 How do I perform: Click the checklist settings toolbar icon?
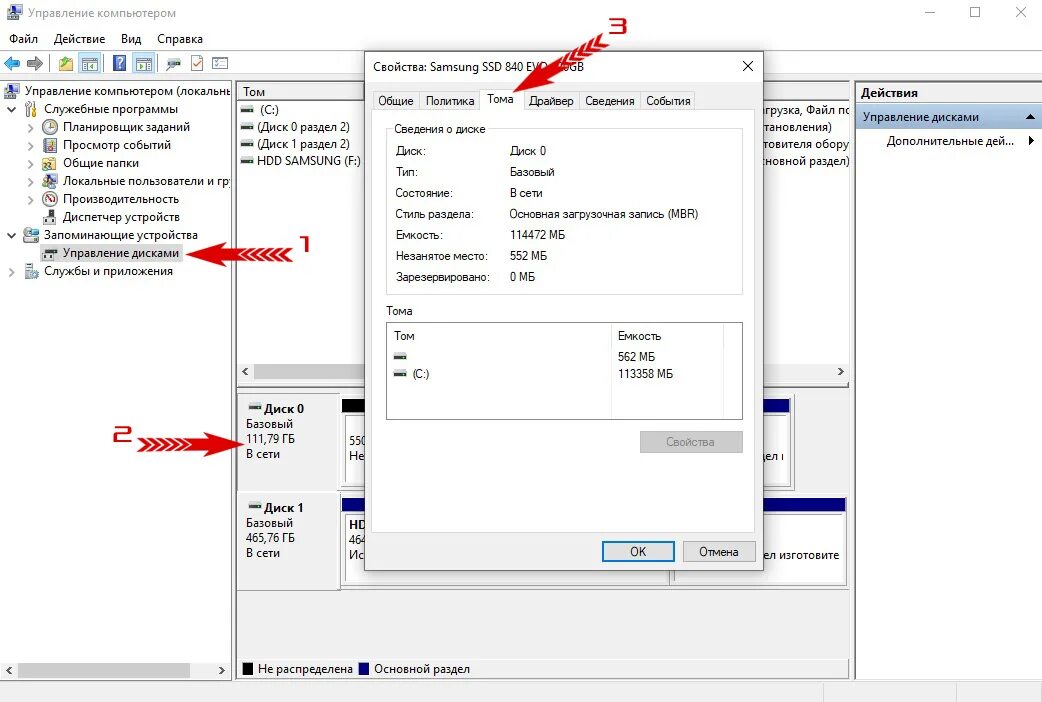coord(220,64)
